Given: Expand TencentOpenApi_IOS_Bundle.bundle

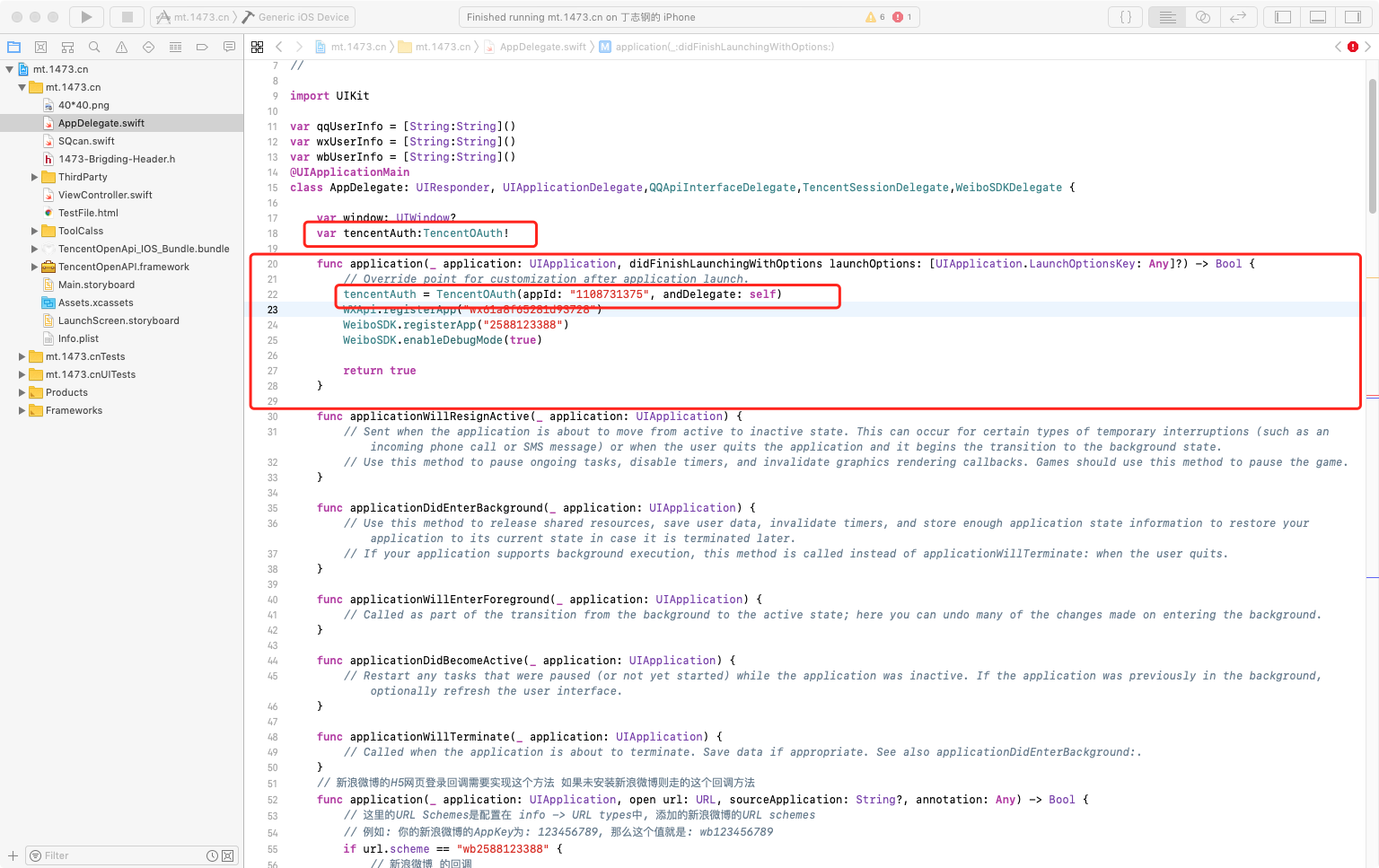Looking at the screenshot, I should click(35, 249).
